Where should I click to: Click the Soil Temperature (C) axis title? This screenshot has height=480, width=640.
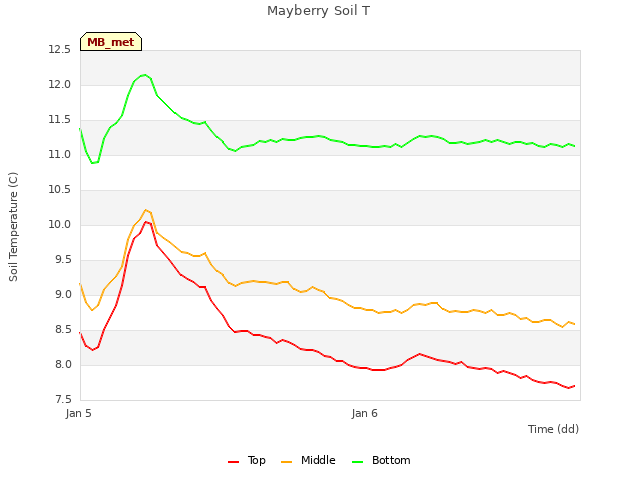pos(13,227)
